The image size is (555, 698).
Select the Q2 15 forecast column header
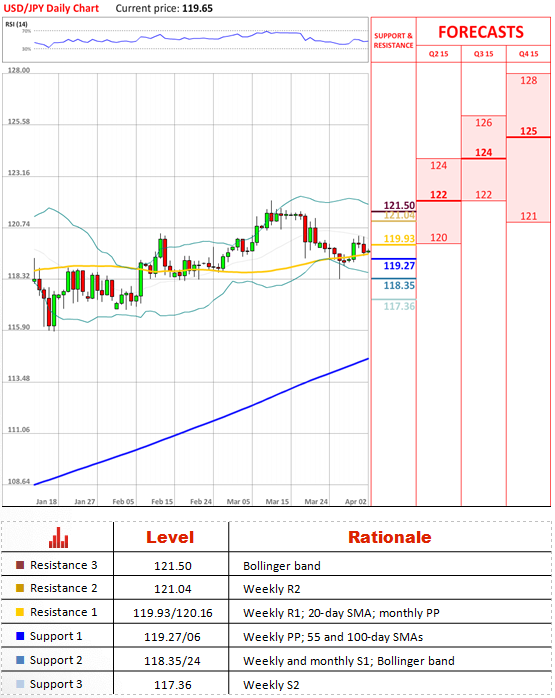(438, 54)
